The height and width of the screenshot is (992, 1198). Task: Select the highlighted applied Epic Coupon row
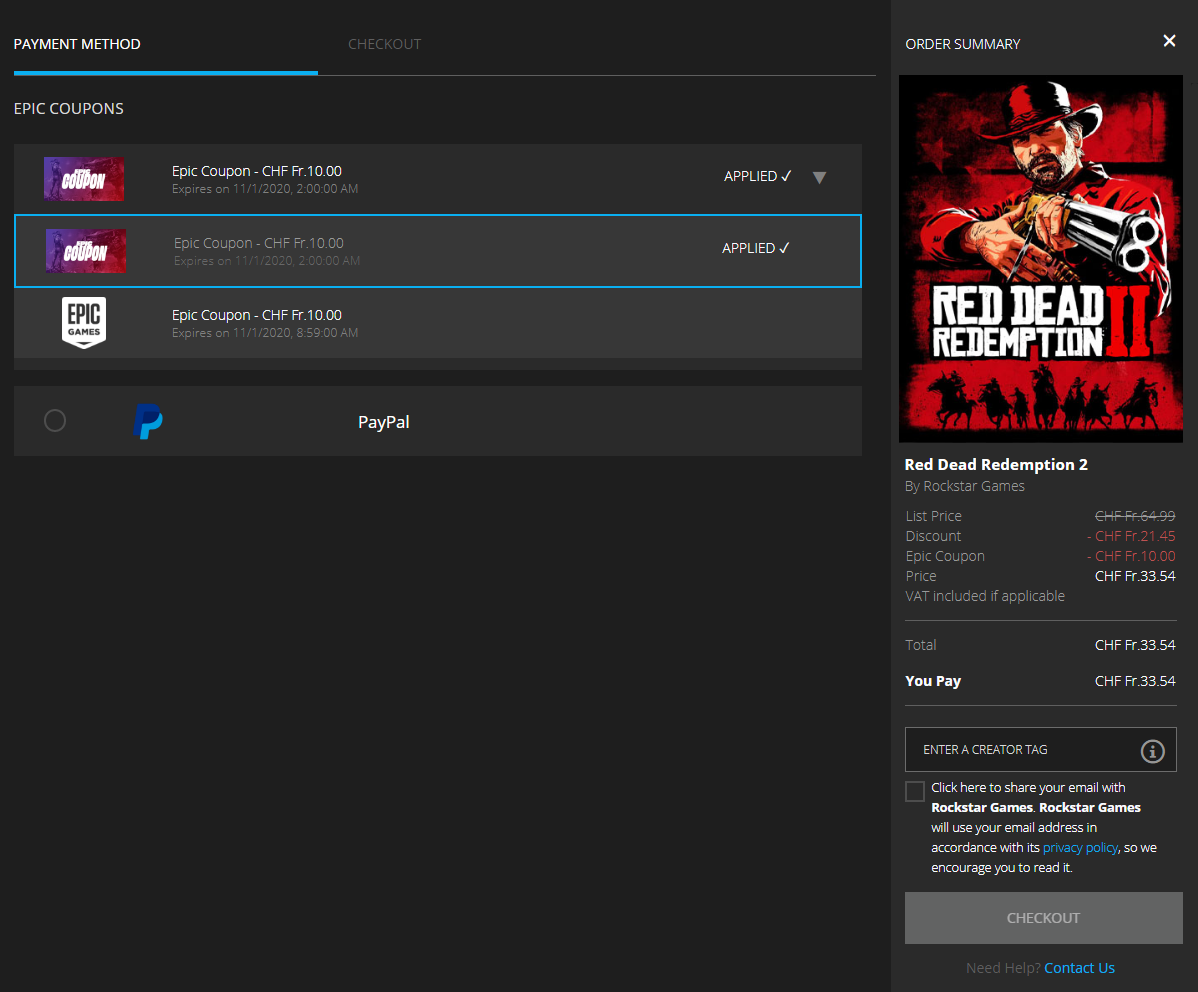[x=438, y=251]
